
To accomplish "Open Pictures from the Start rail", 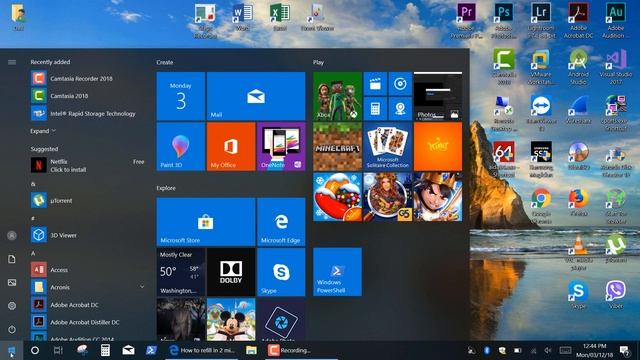I will point(12,282).
